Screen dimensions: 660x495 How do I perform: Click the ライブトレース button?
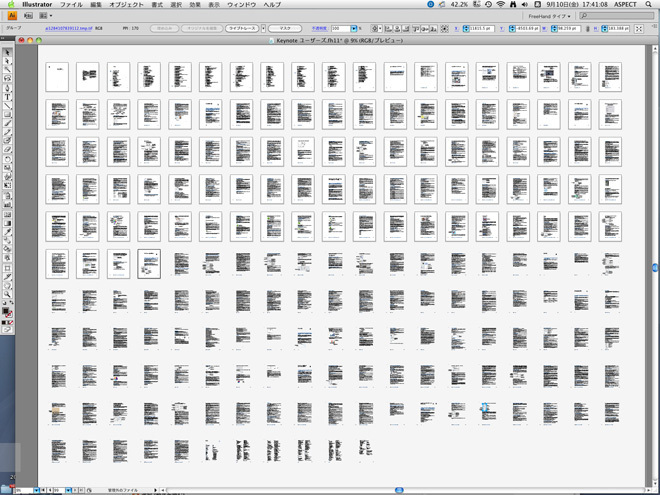pos(242,28)
